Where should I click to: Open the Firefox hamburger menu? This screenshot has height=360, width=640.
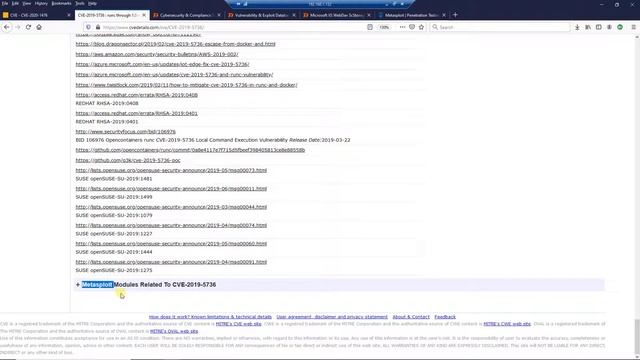(x=633, y=27)
